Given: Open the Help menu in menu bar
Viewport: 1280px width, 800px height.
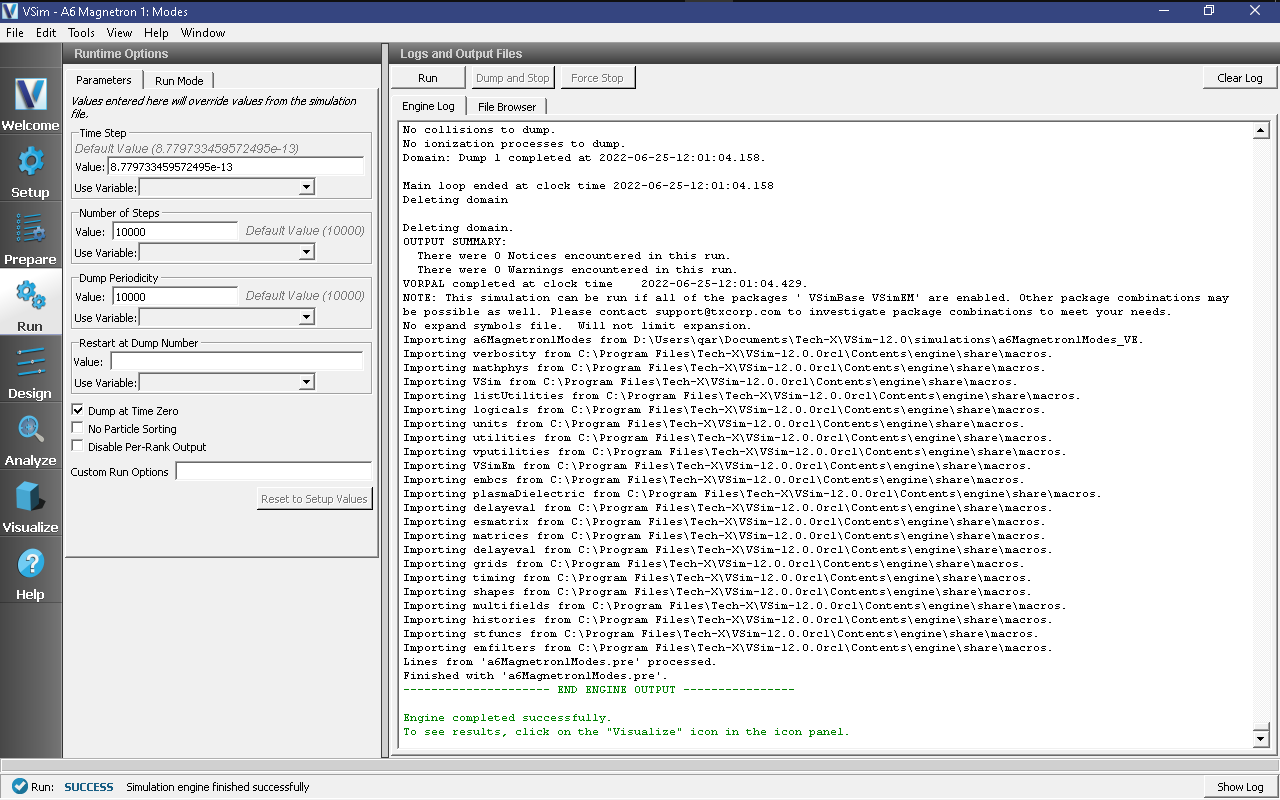Looking at the screenshot, I should [x=156, y=33].
